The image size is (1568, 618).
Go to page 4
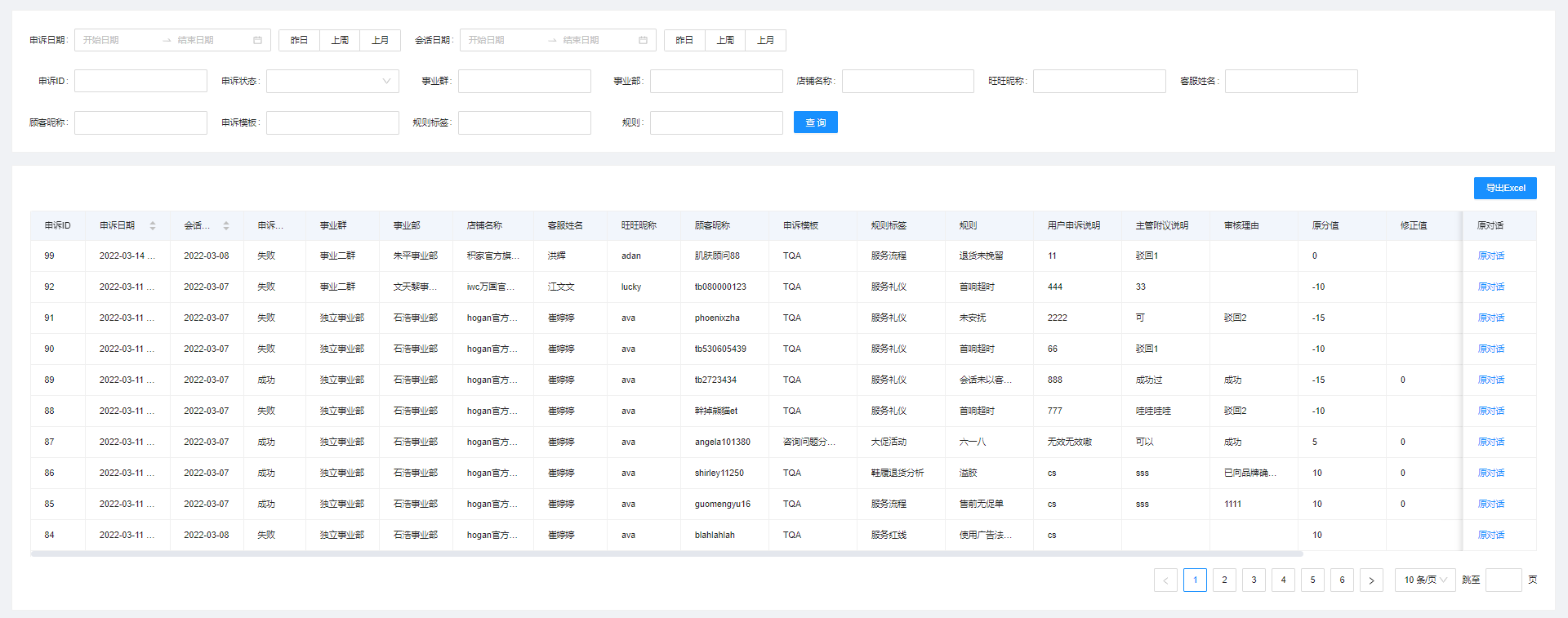point(1283,580)
